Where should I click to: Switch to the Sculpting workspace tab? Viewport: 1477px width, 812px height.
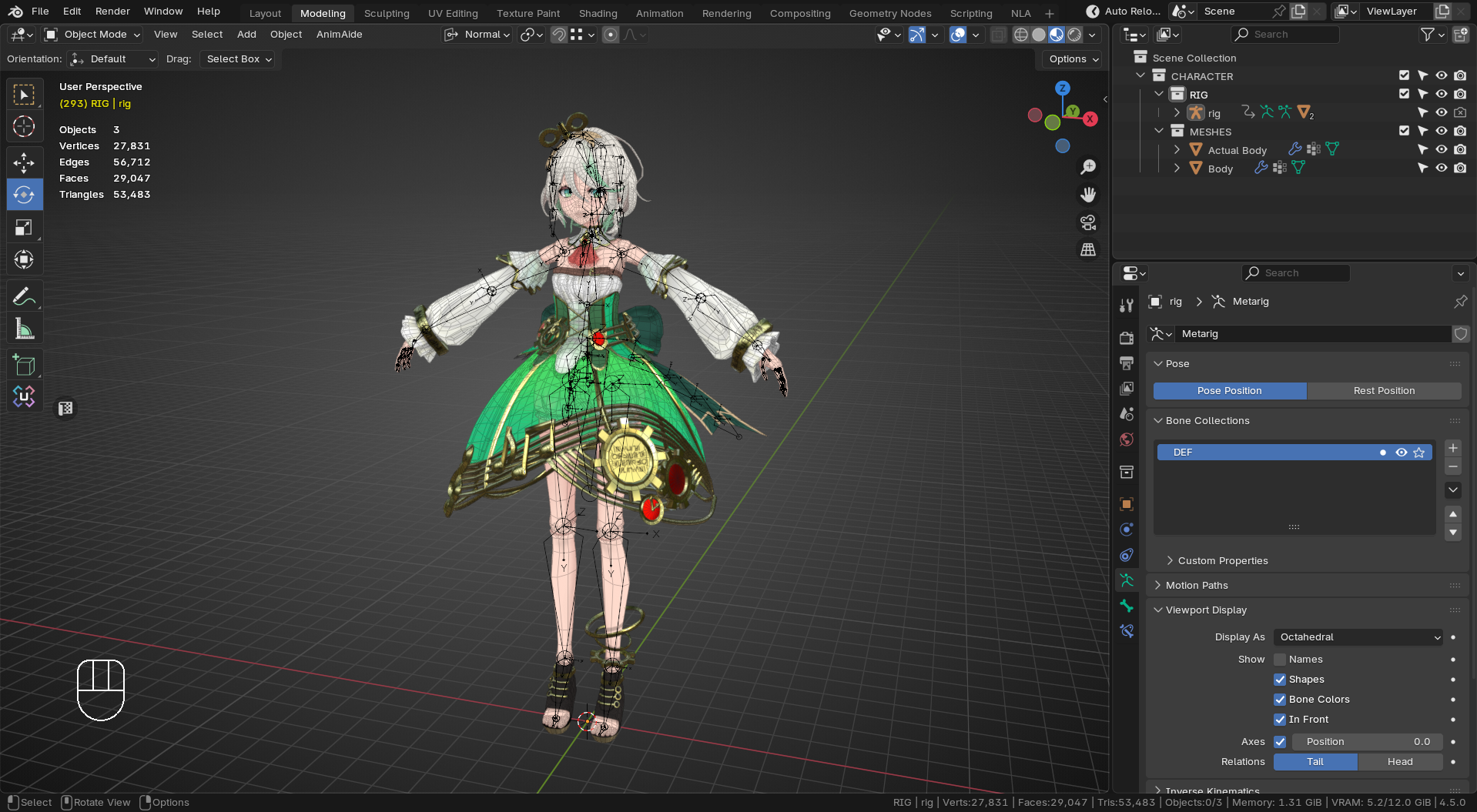tap(387, 13)
